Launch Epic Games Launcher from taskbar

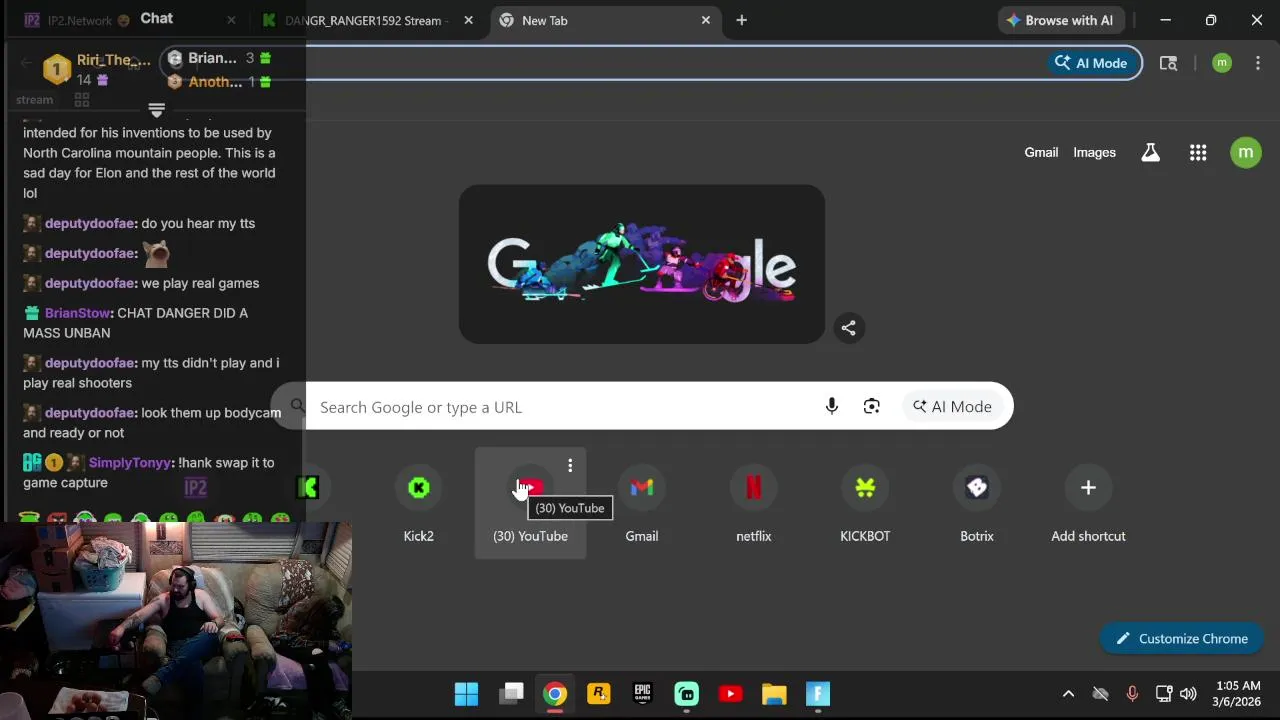click(642, 693)
